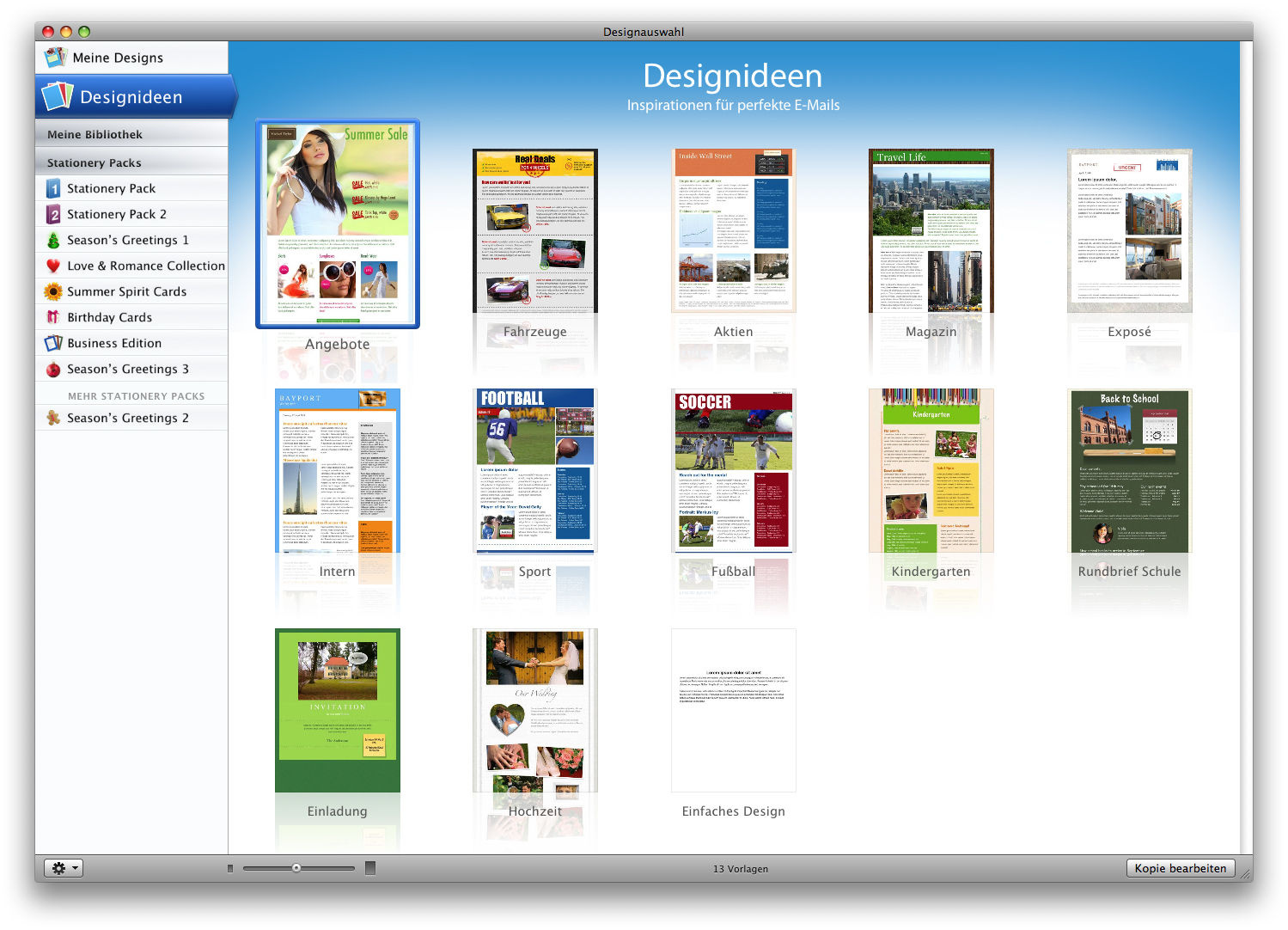
Task: Select the Fußball soccer template
Action: [734, 471]
